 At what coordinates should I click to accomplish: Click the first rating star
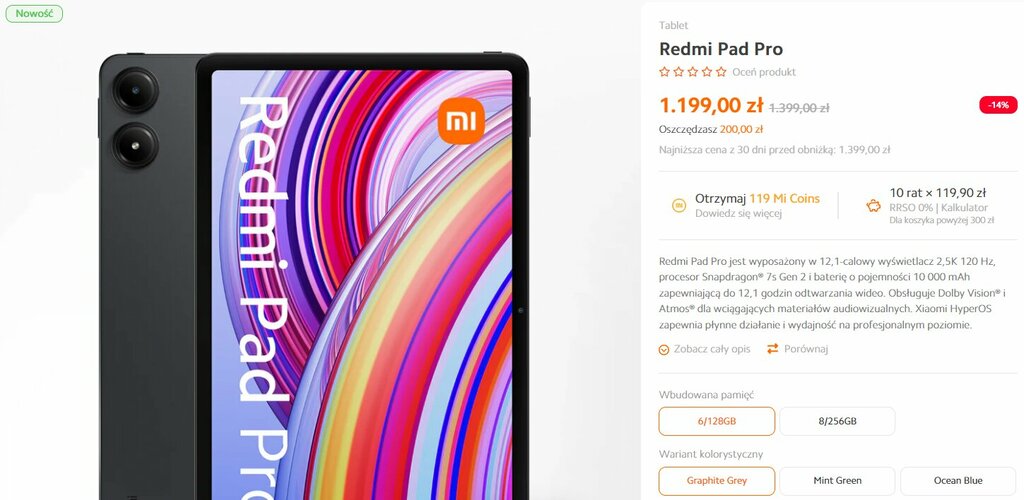(x=664, y=72)
